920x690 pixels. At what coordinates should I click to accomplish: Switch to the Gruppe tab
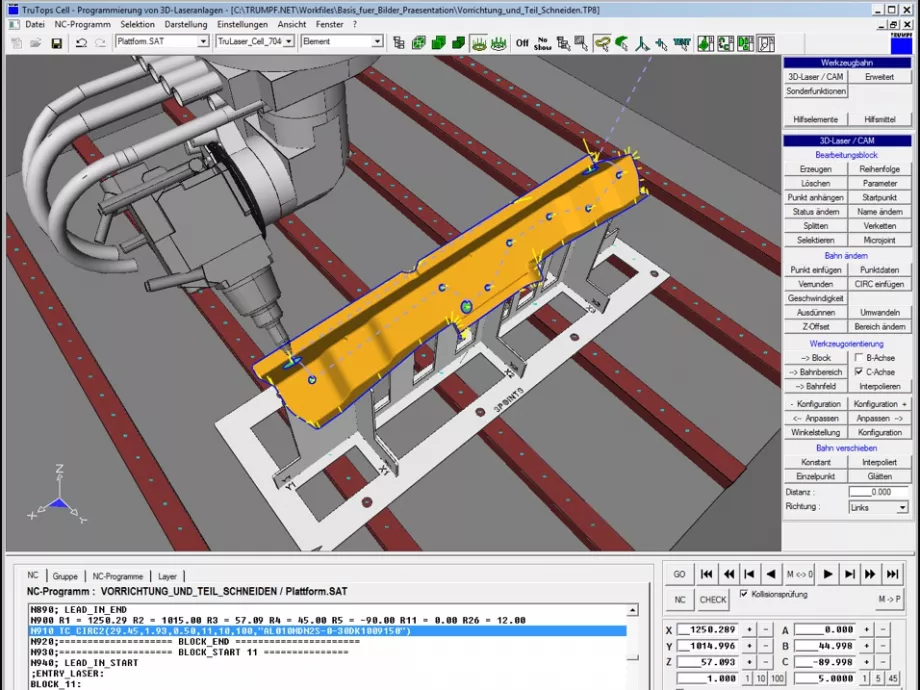click(65, 576)
